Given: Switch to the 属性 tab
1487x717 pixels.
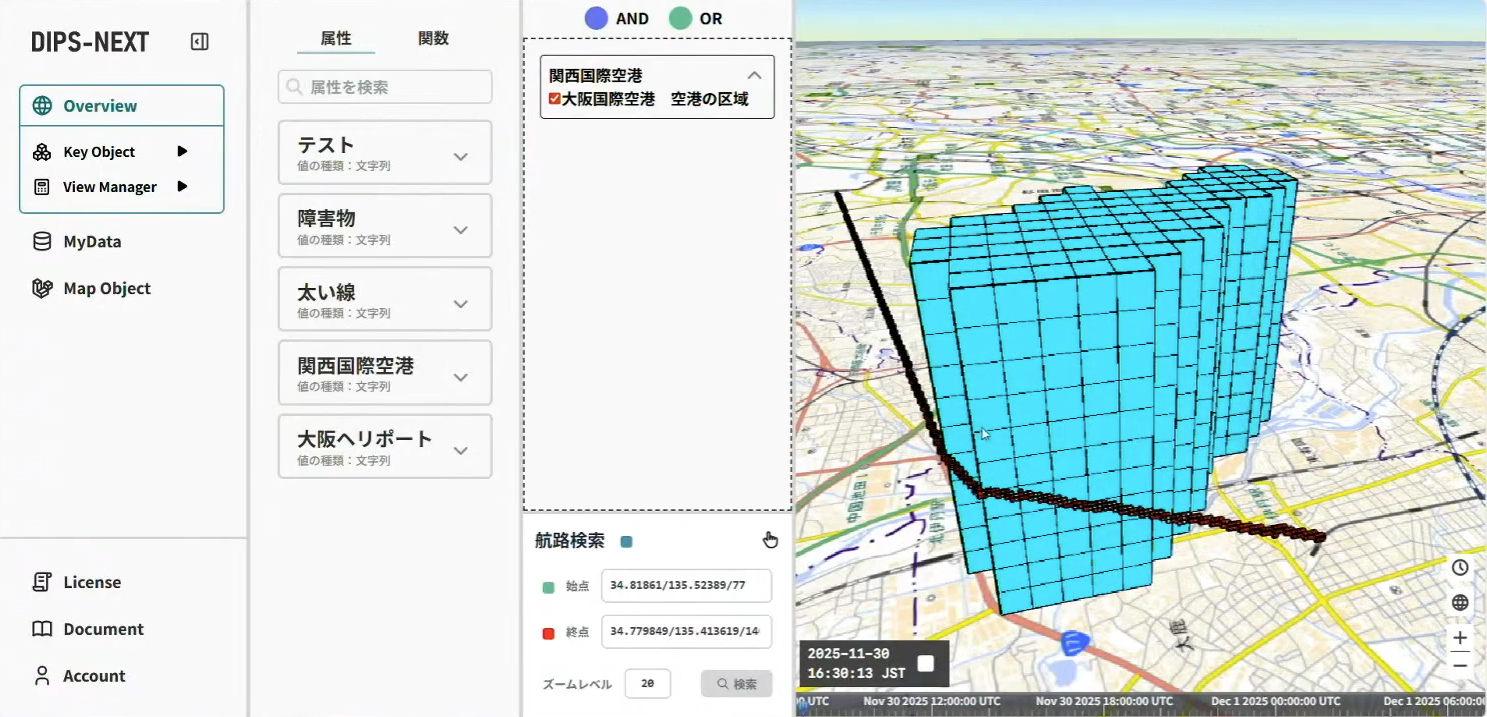Looking at the screenshot, I should pos(336,38).
